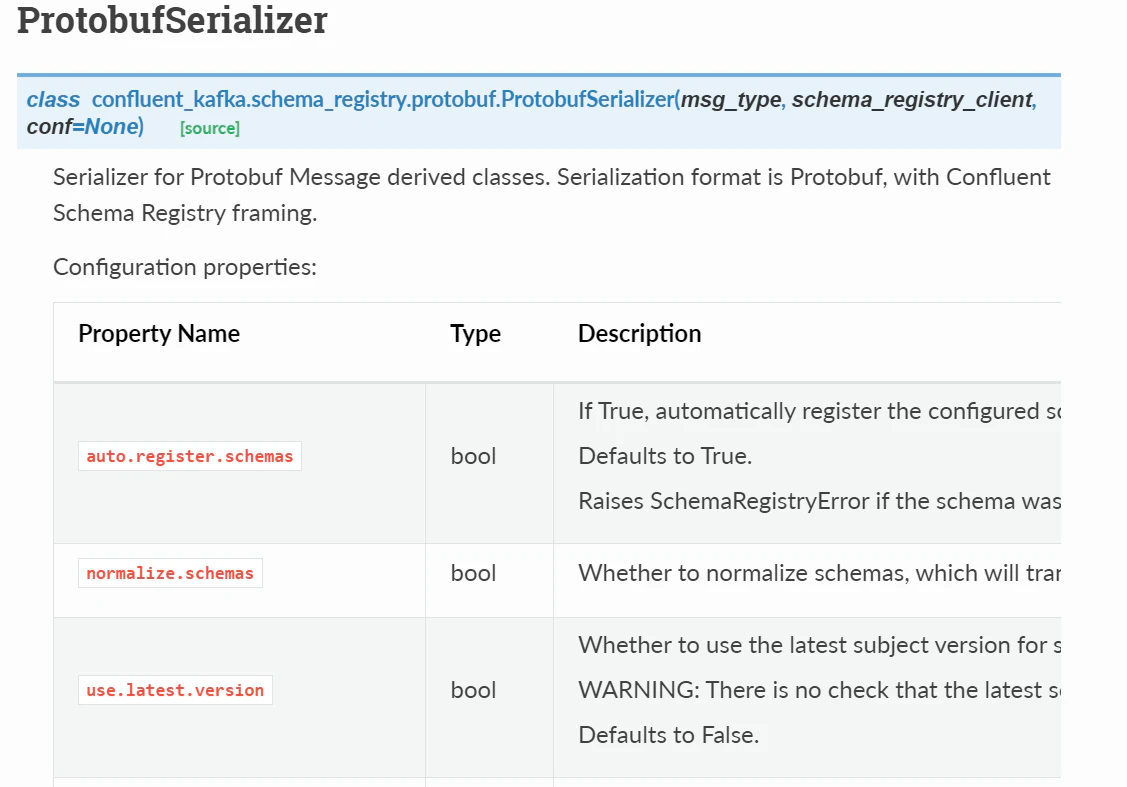The height and width of the screenshot is (787, 1127).
Task: Click bool type in normalize.schemas row
Action: pos(474,573)
